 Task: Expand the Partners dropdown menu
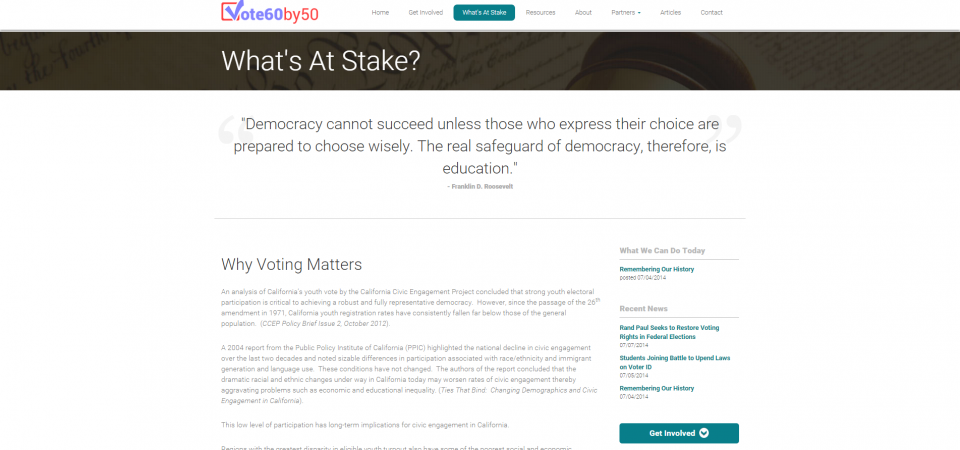point(626,13)
